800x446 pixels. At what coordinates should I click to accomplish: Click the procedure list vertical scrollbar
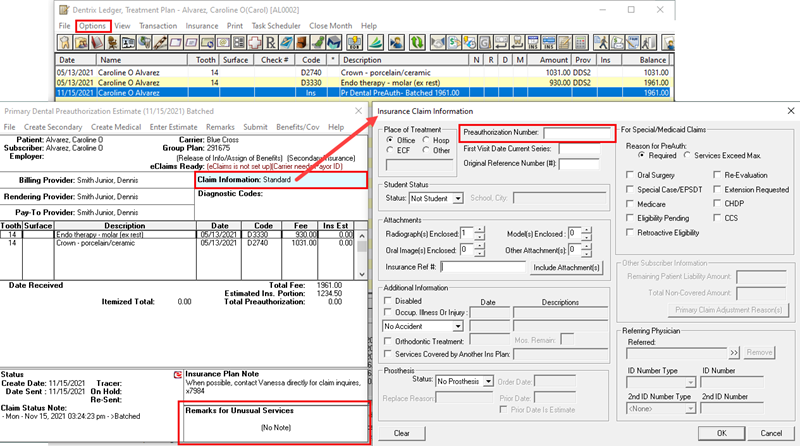362,255
